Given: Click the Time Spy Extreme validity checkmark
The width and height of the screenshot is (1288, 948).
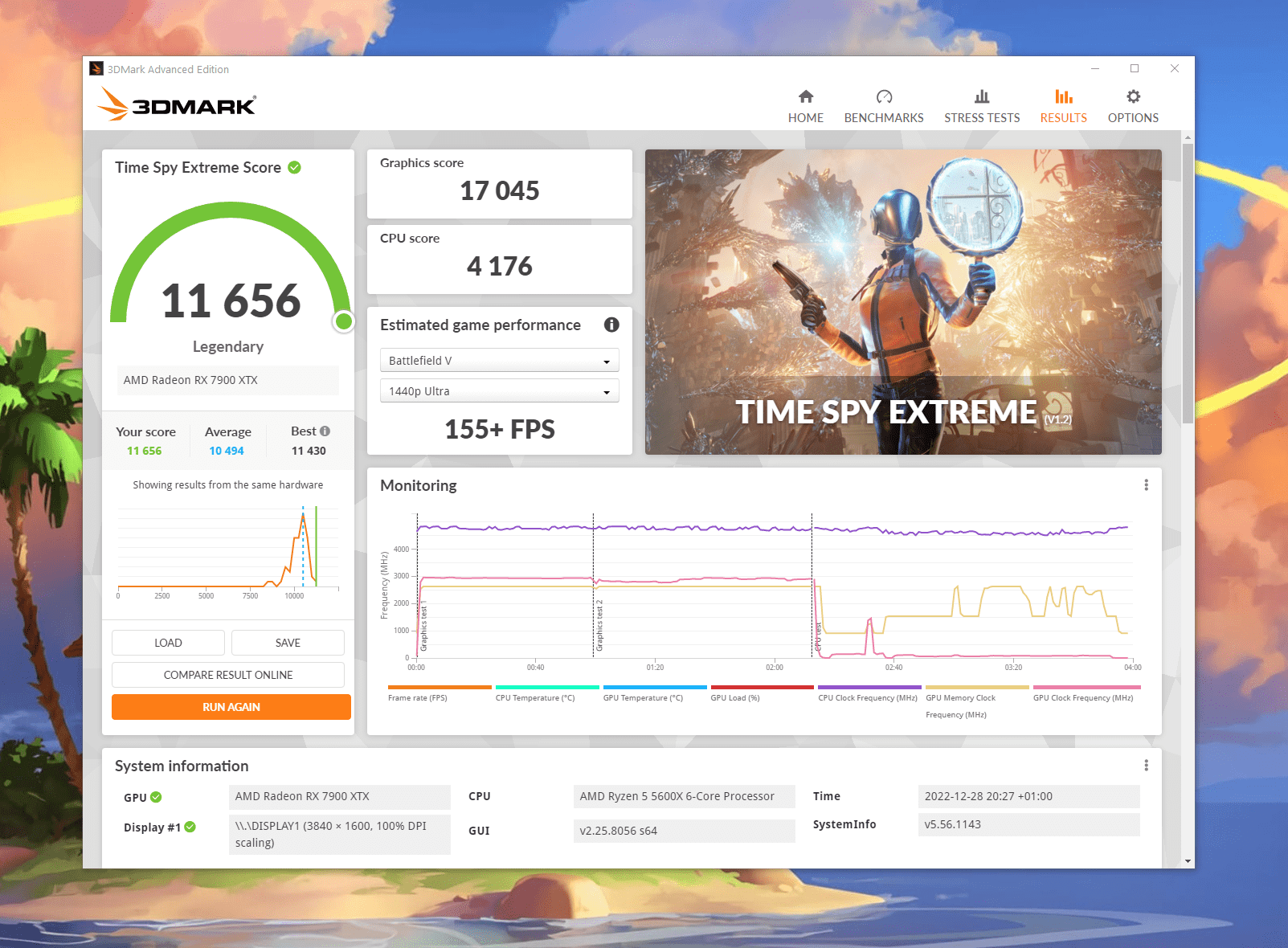Looking at the screenshot, I should click(x=295, y=167).
